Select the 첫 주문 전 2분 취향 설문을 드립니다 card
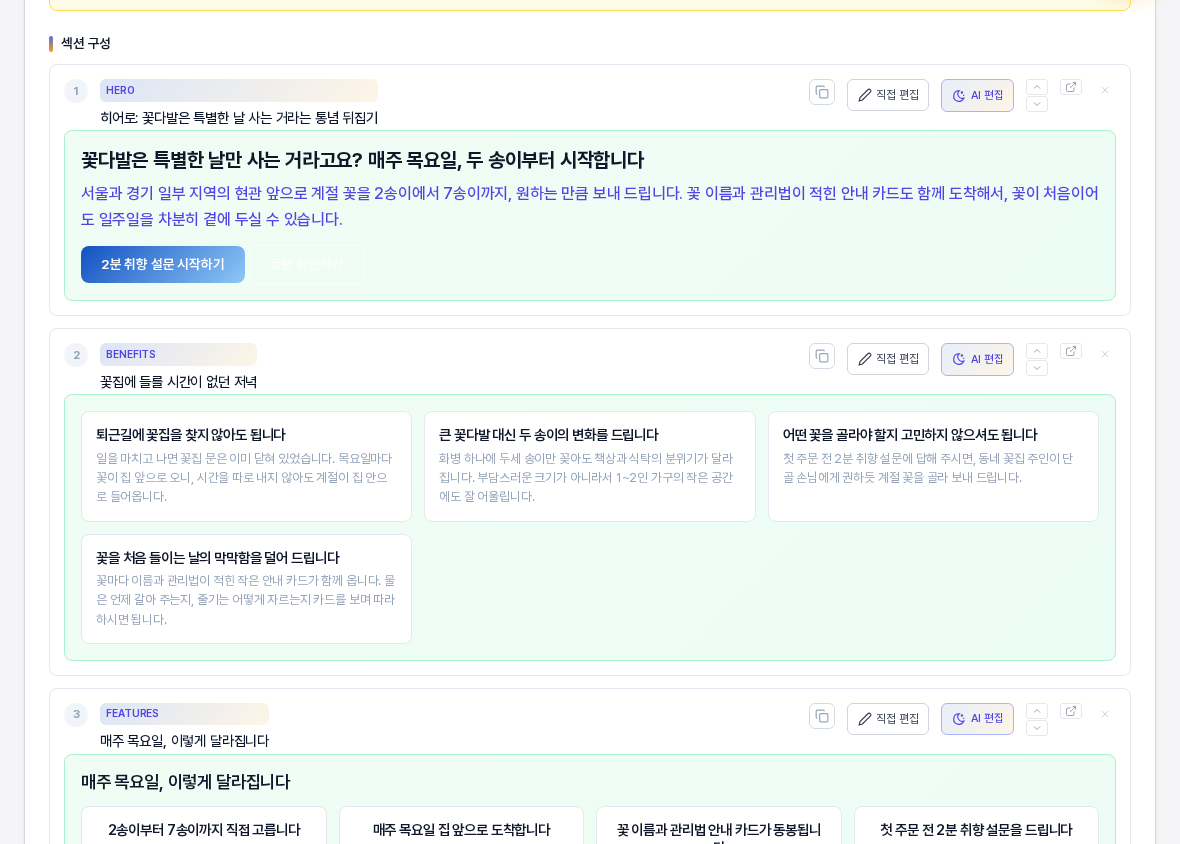Viewport: 1180px width, 844px height. 976,826
